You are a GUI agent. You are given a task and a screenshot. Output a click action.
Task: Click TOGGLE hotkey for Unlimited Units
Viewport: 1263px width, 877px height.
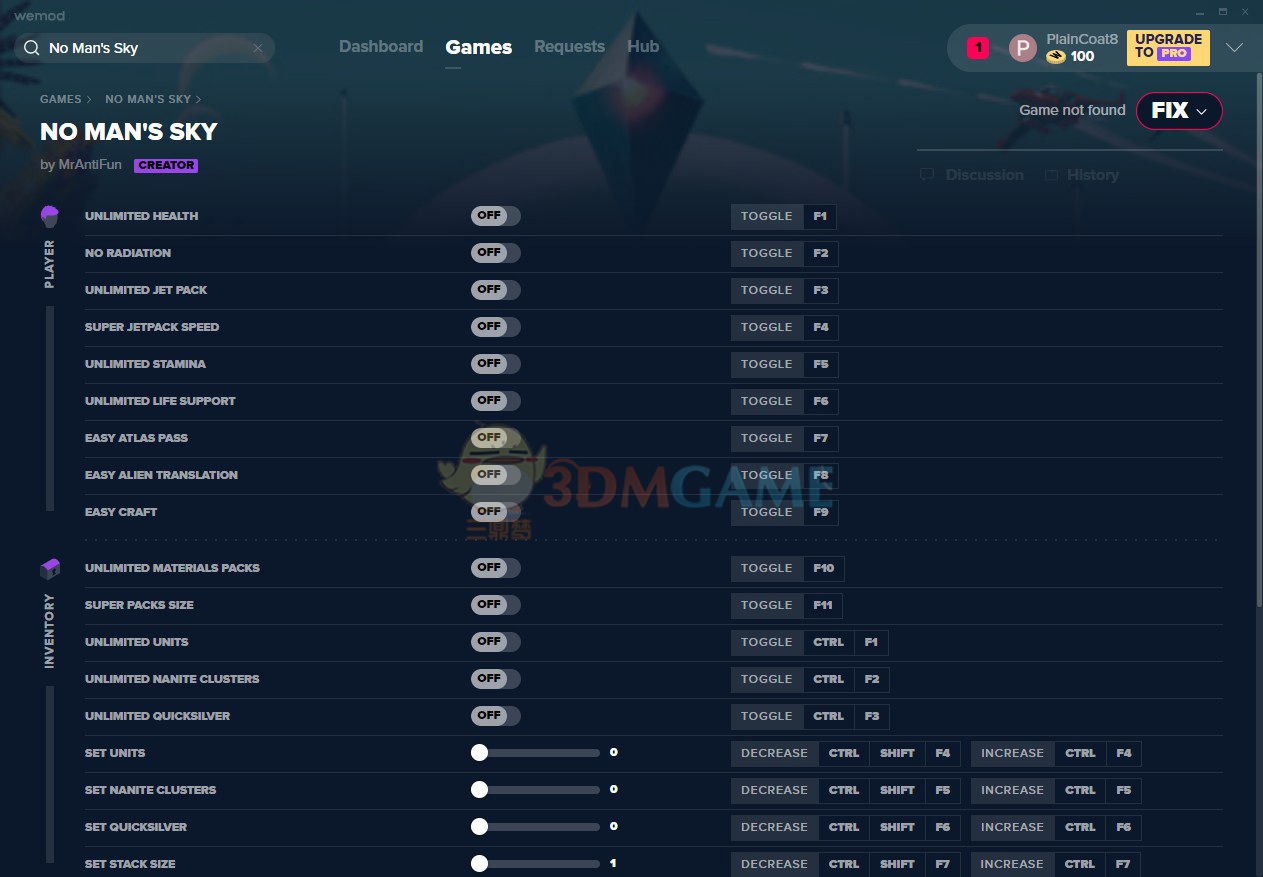[x=767, y=642]
